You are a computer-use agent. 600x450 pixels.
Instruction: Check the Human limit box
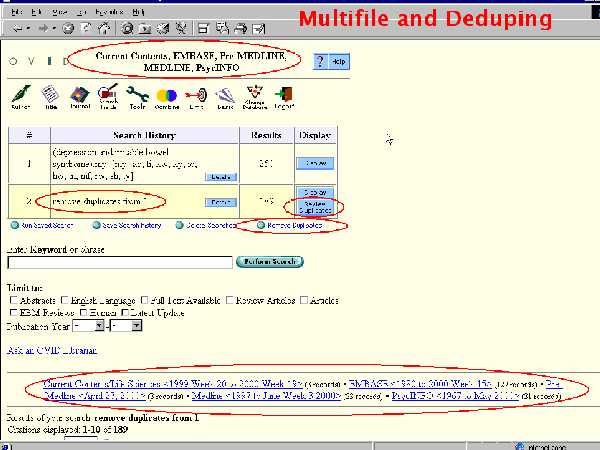(83, 312)
